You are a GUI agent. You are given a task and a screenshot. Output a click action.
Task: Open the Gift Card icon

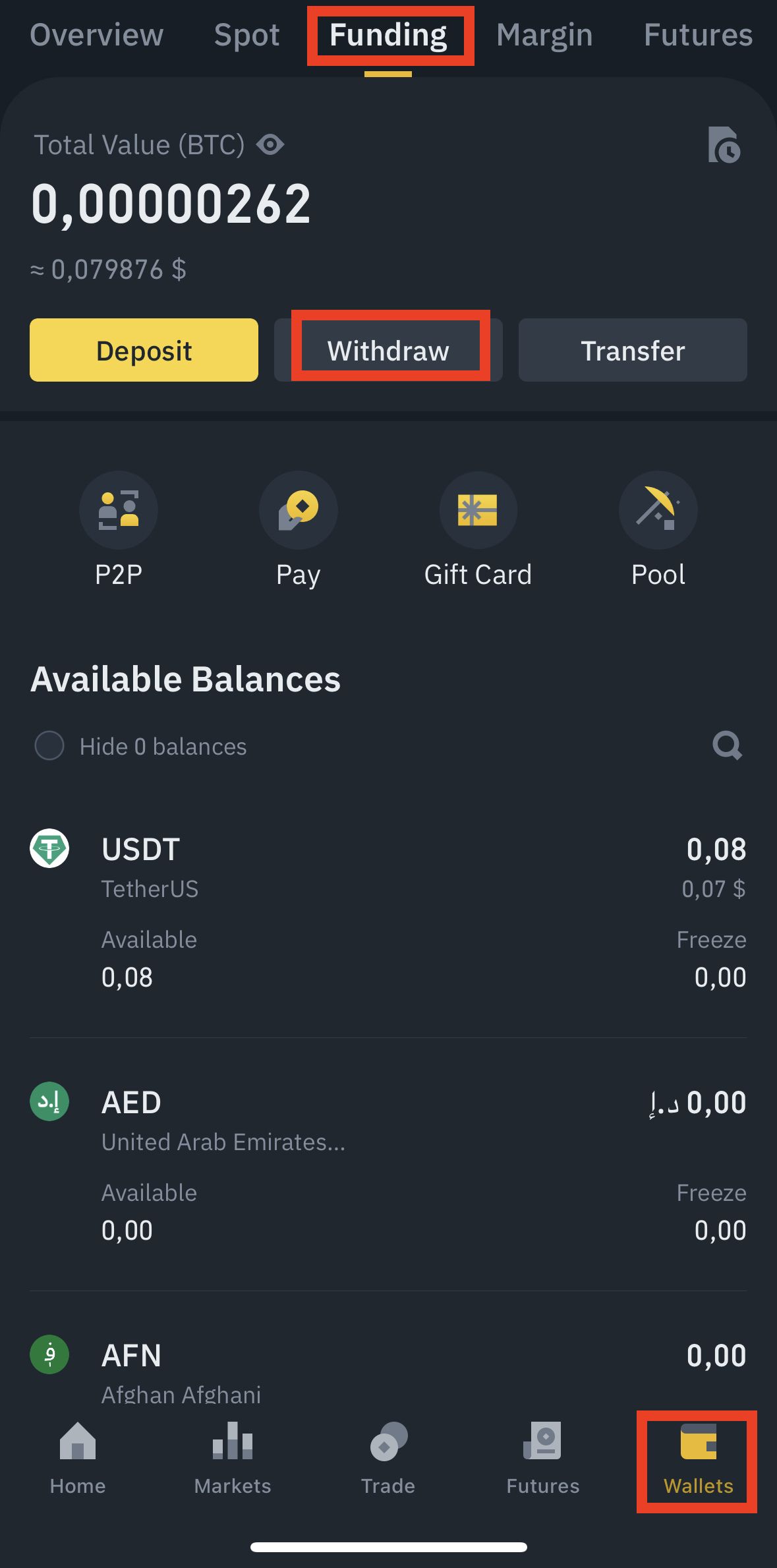(x=478, y=509)
